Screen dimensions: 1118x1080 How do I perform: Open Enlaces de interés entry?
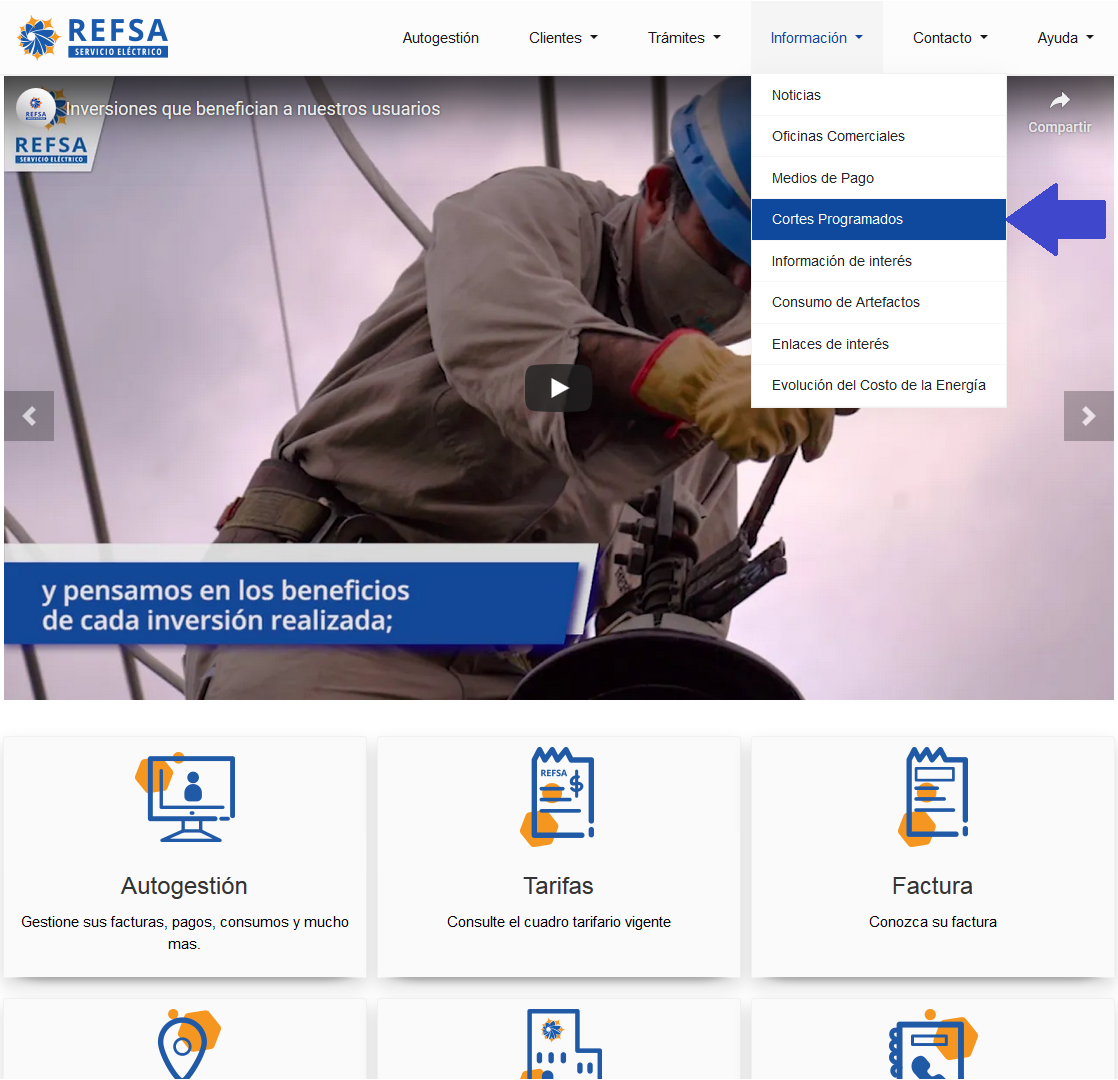pyautogui.click(x=878, y=344)
